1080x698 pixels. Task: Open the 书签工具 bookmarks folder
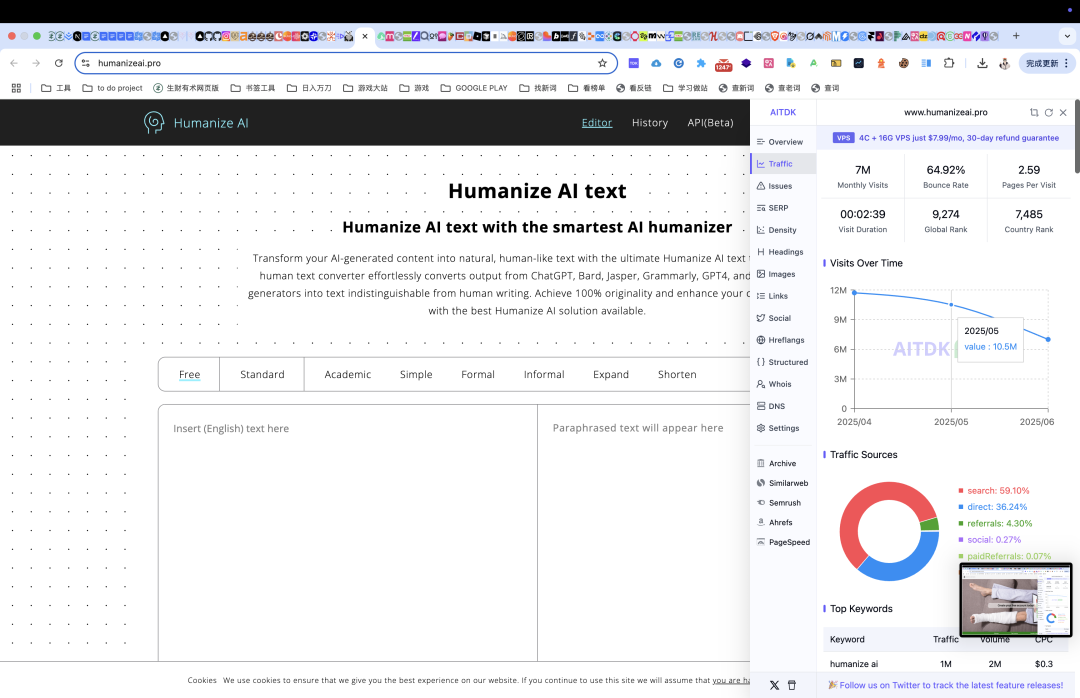(253, 88)
